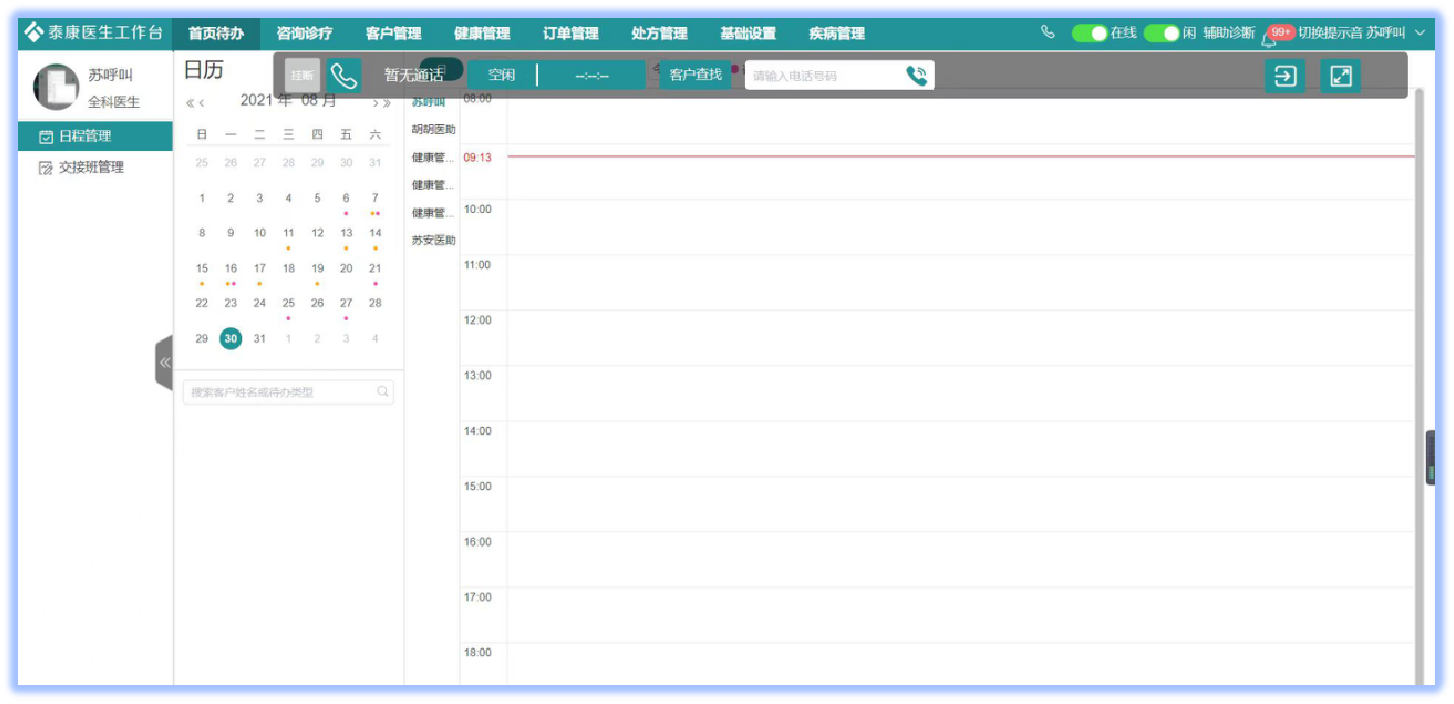Viewport: 1454px width, 704px height.
Task: Click the 挂断 hang-up button
Action: click(302, 75)
